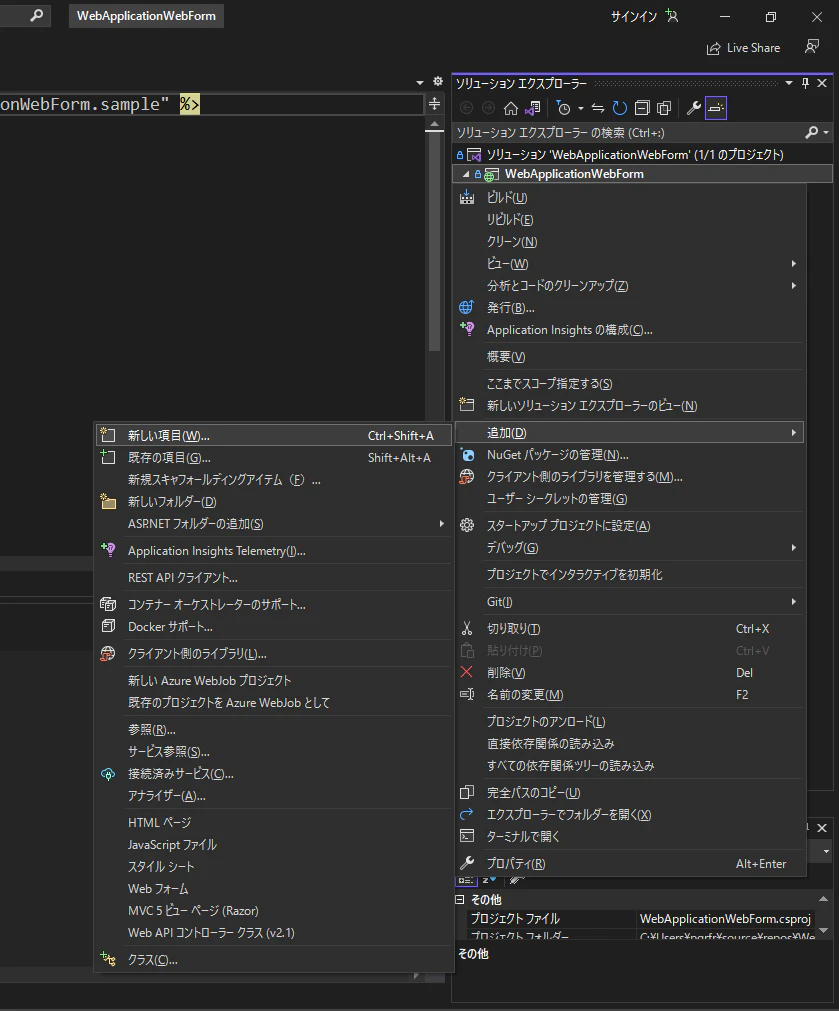The width and height of the screenshot is (839, 1011).
Task: Choose 発行(B)... publish menu item
Action: [x=630, y=308]
